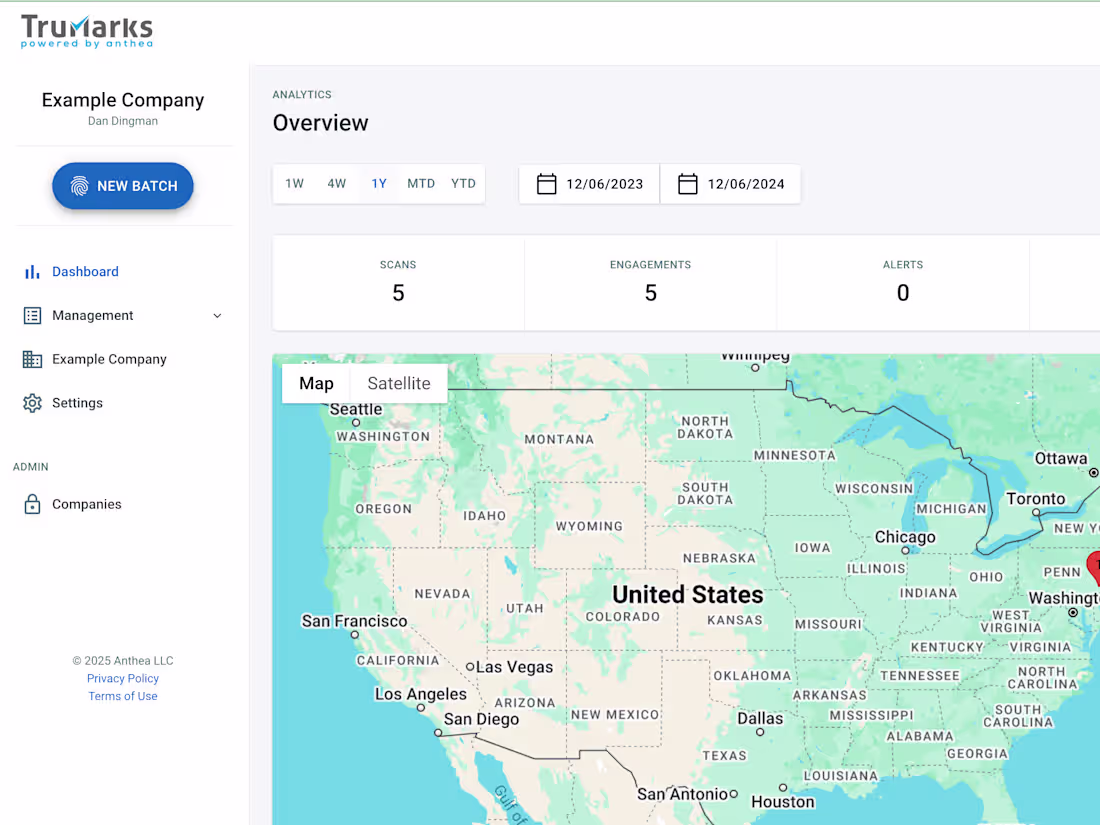Switch the date range to 1W
Viewport: 1100px width, 825px height.
(294, 183)
